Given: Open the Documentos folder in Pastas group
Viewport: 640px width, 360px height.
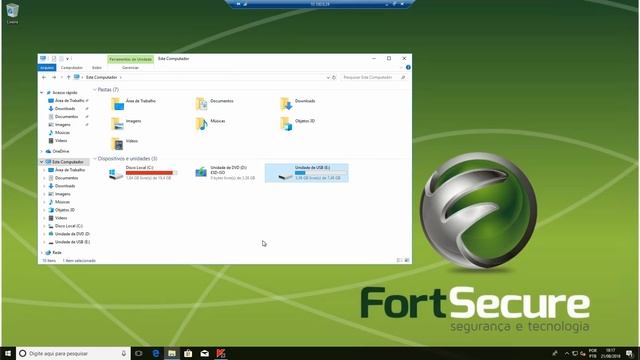Looking at the screenshot, I should pos(215,104).
